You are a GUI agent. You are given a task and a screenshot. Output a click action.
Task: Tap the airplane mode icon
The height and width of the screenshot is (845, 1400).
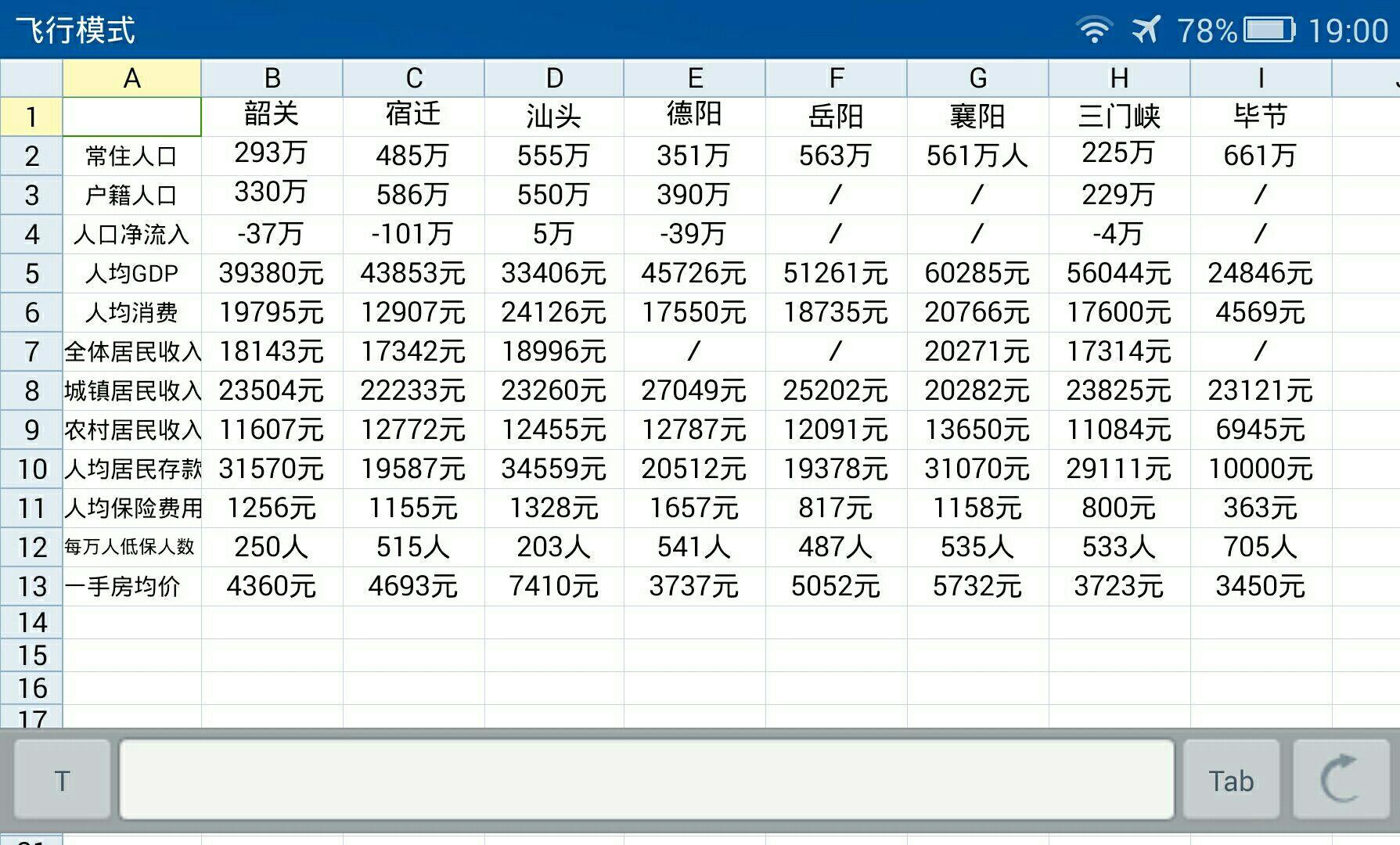click(x=1146, y=31)
